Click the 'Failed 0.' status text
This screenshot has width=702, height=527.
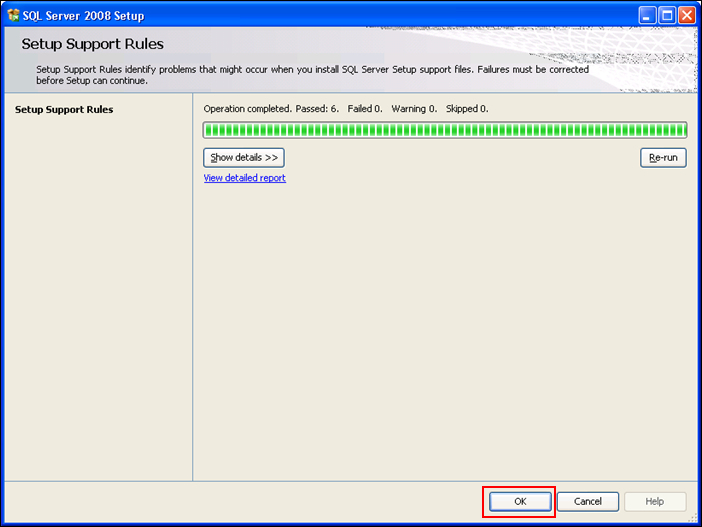click(365, 109)
